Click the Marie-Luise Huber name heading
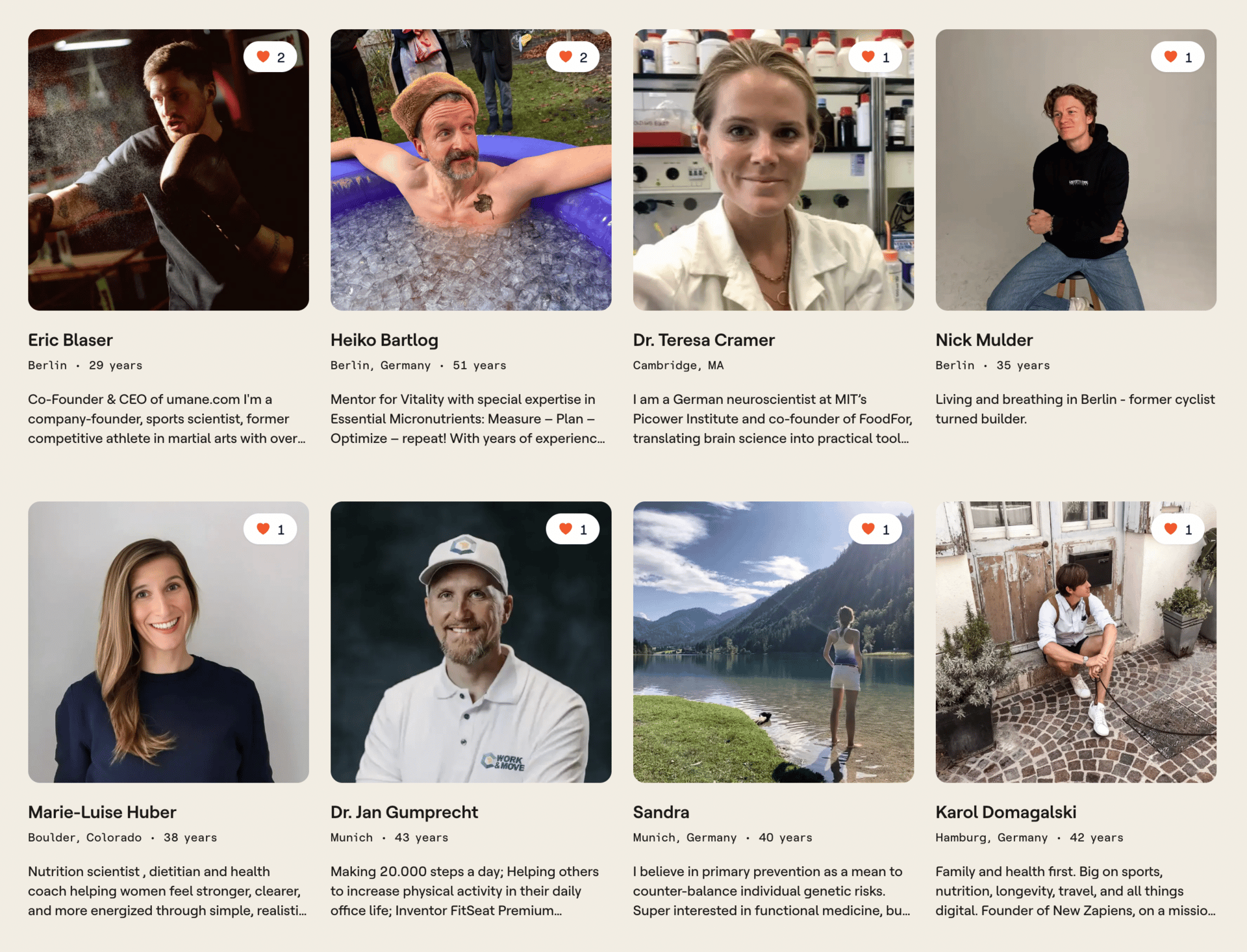Image resolution: width=1247 pixels, height=952 pixels. tap(102, 812)
